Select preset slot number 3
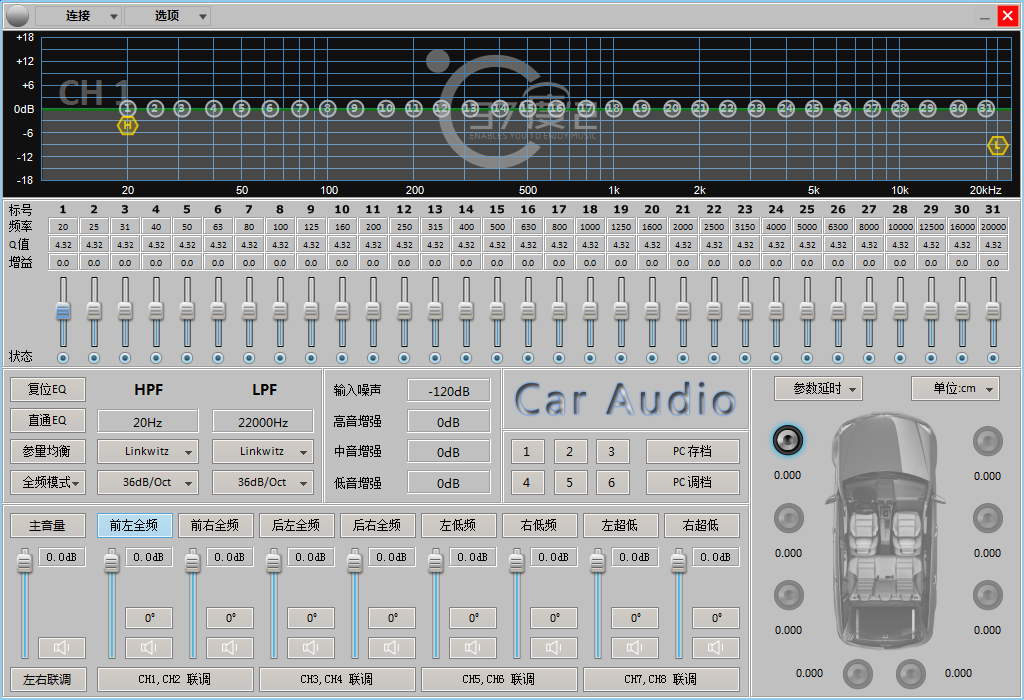Image resolution: width=1024 pixels, height=700 pixels. 612,451
